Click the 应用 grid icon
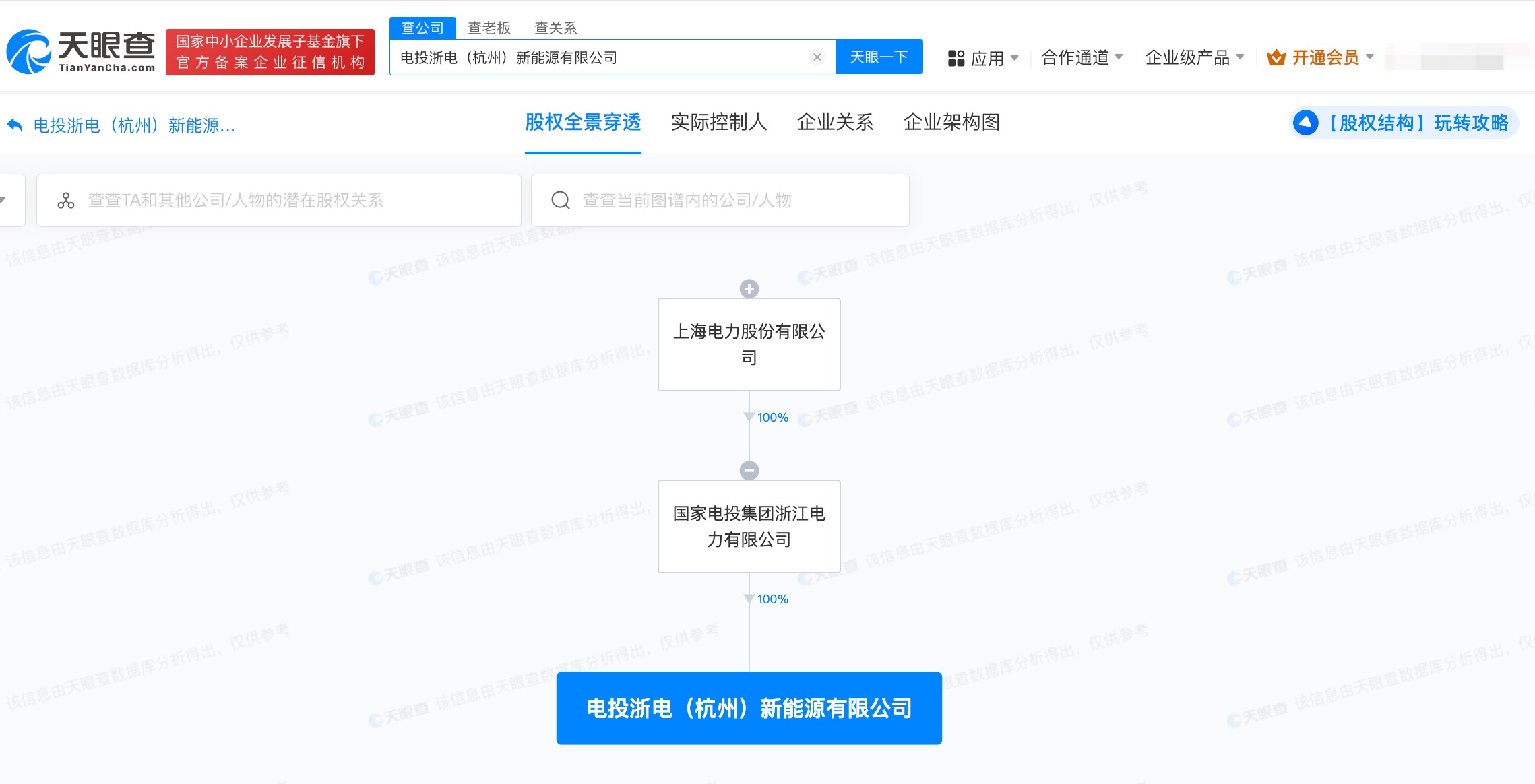Viewport: 1535px width, 784px height. (956, 59)
